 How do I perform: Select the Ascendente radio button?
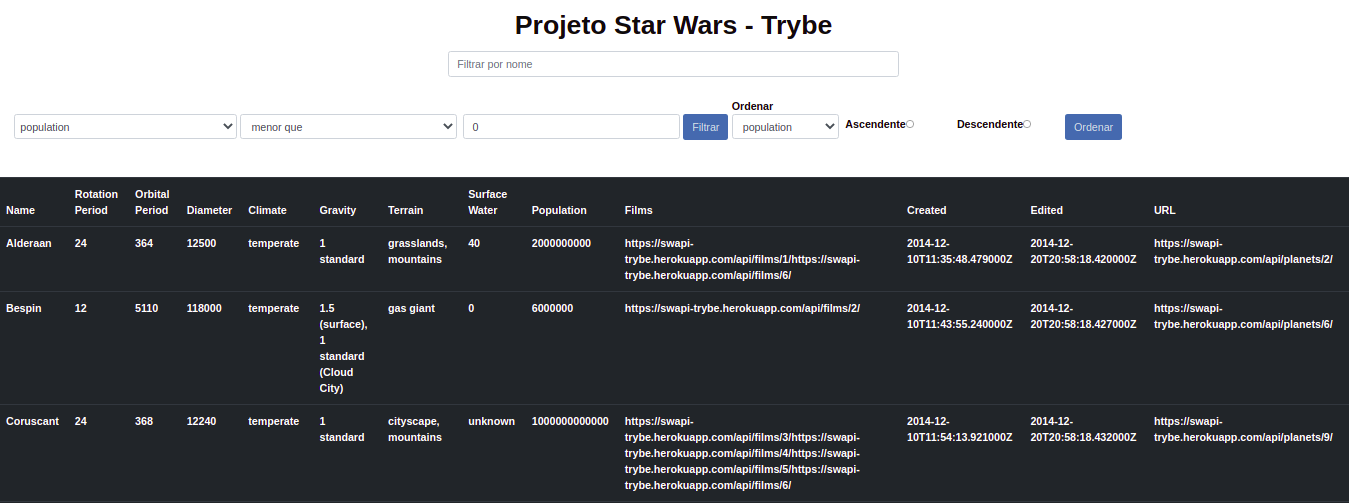[x=910, y=124]
